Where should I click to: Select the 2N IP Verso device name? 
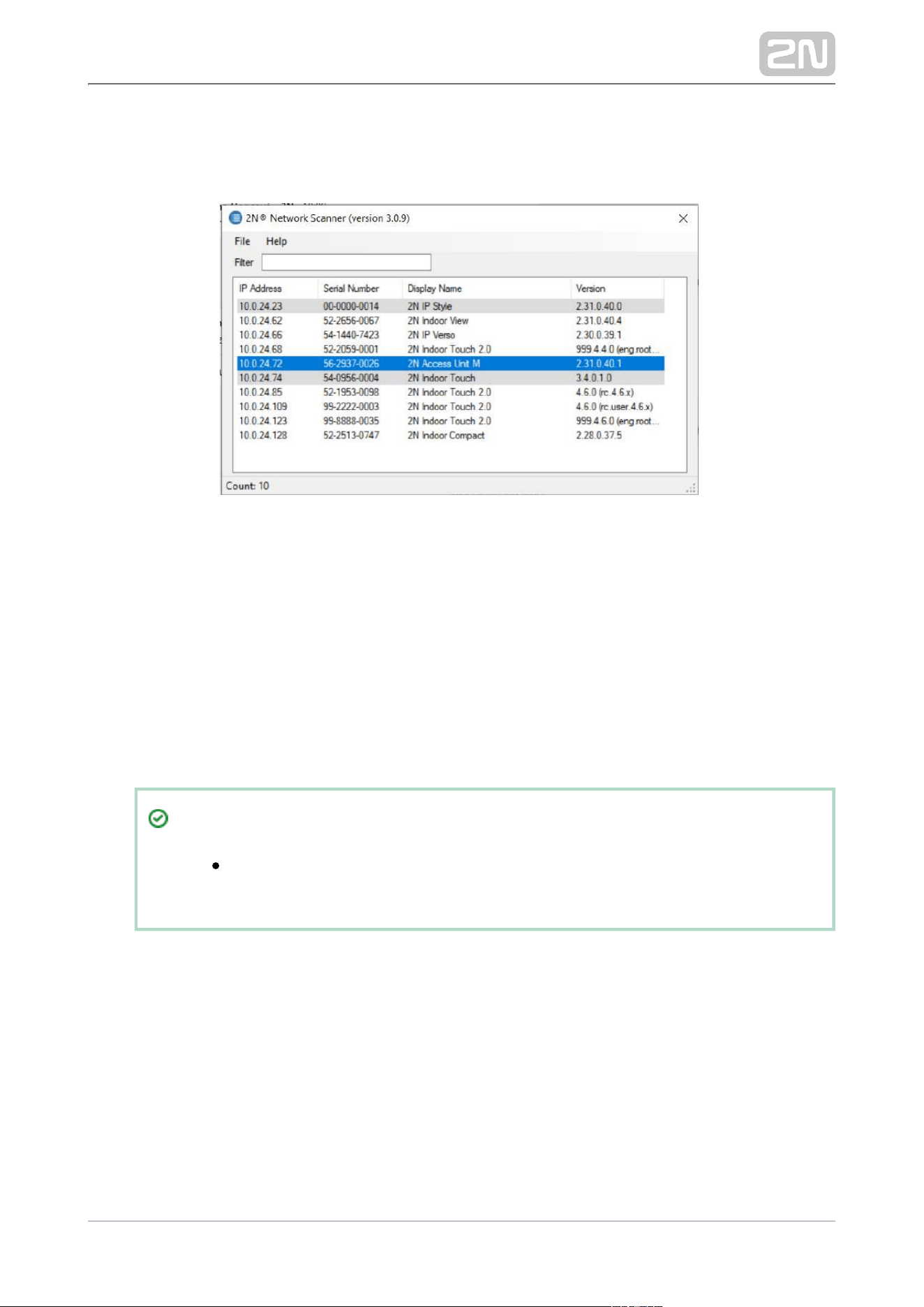pos(431,335)
